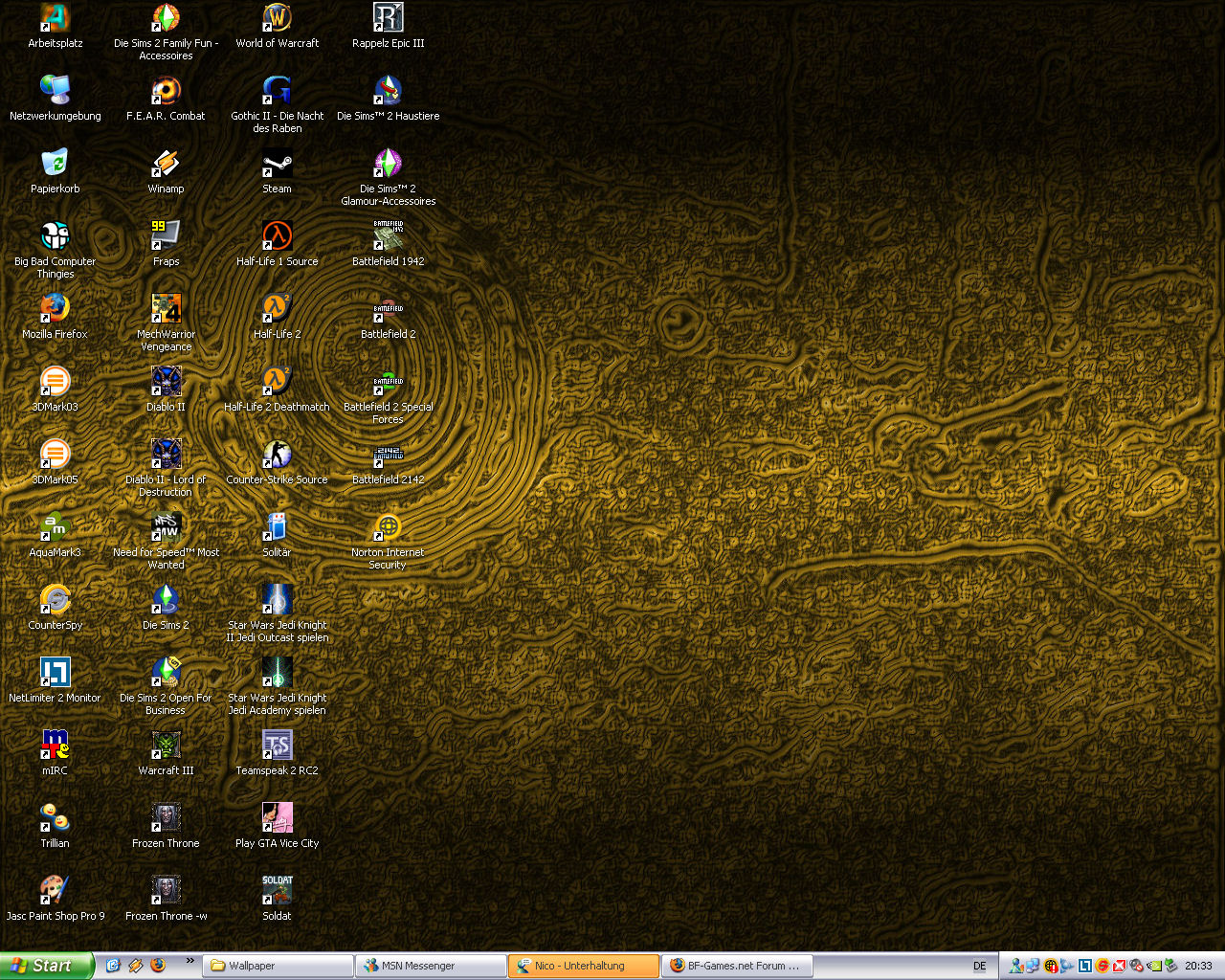1225x980 pixels.
Task: Select the Half-Life 2 icon
Action: 278,317
